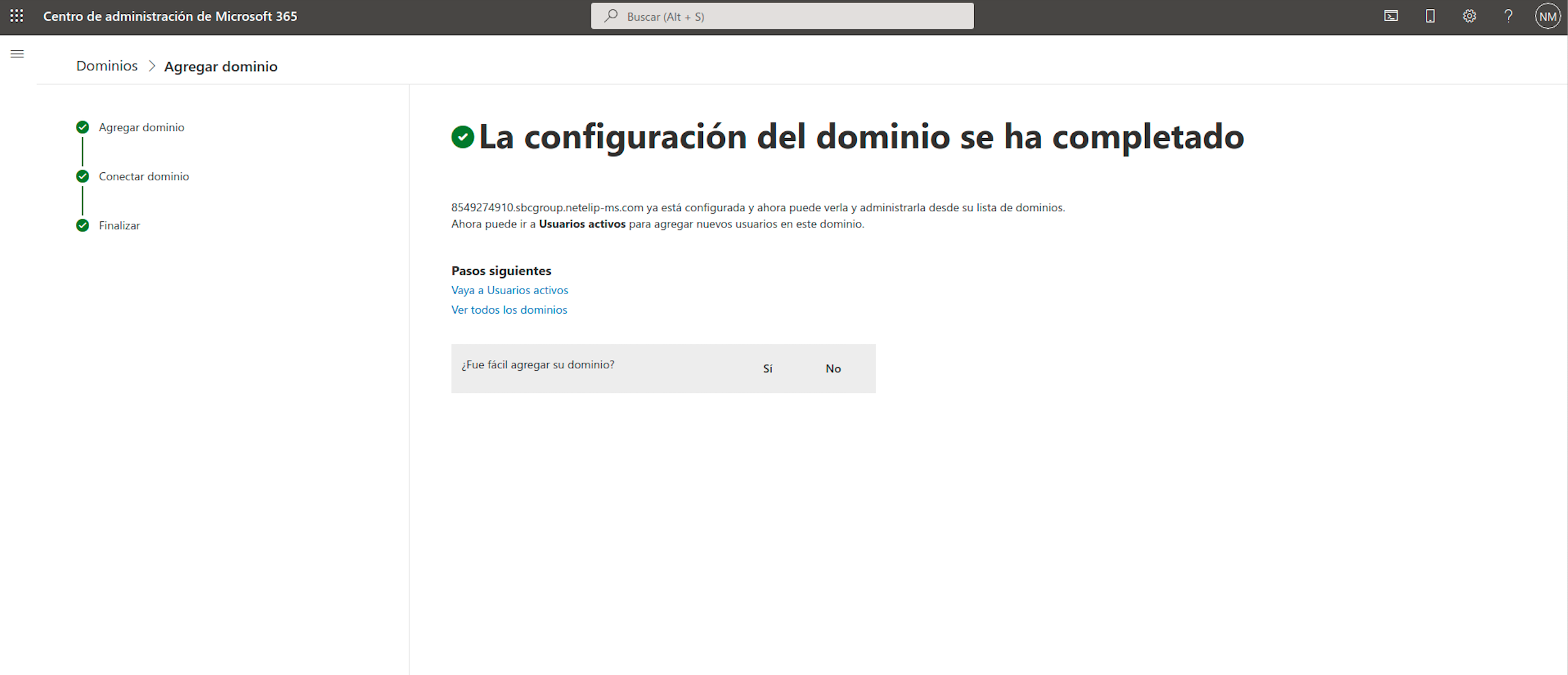Open the app launcher waffle icon

(17, 16)
